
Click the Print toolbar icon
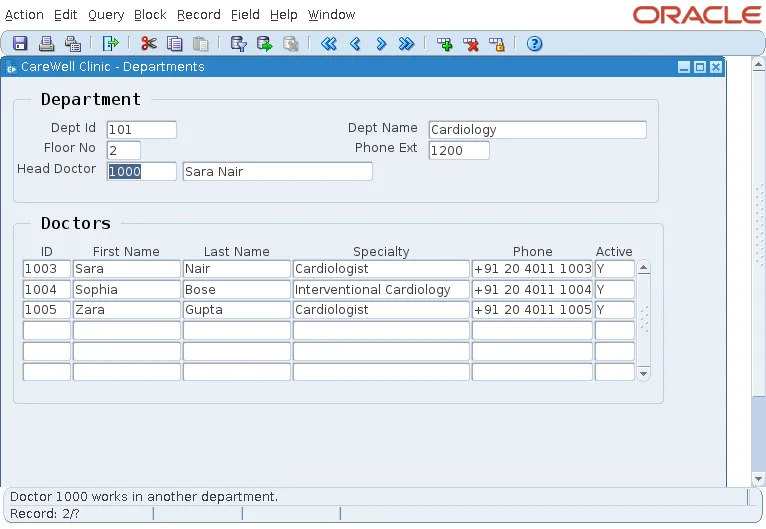coord(46,43)
